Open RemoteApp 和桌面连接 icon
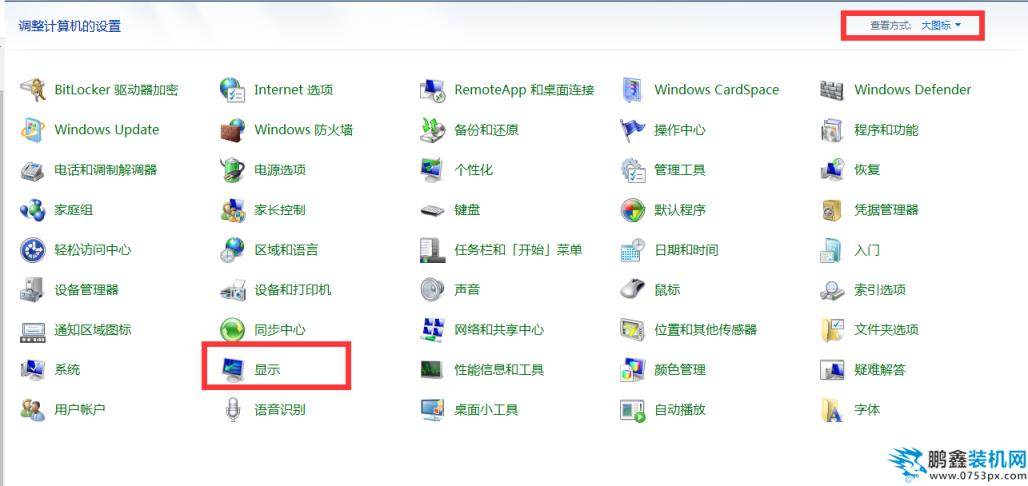 tap(432, 89)
